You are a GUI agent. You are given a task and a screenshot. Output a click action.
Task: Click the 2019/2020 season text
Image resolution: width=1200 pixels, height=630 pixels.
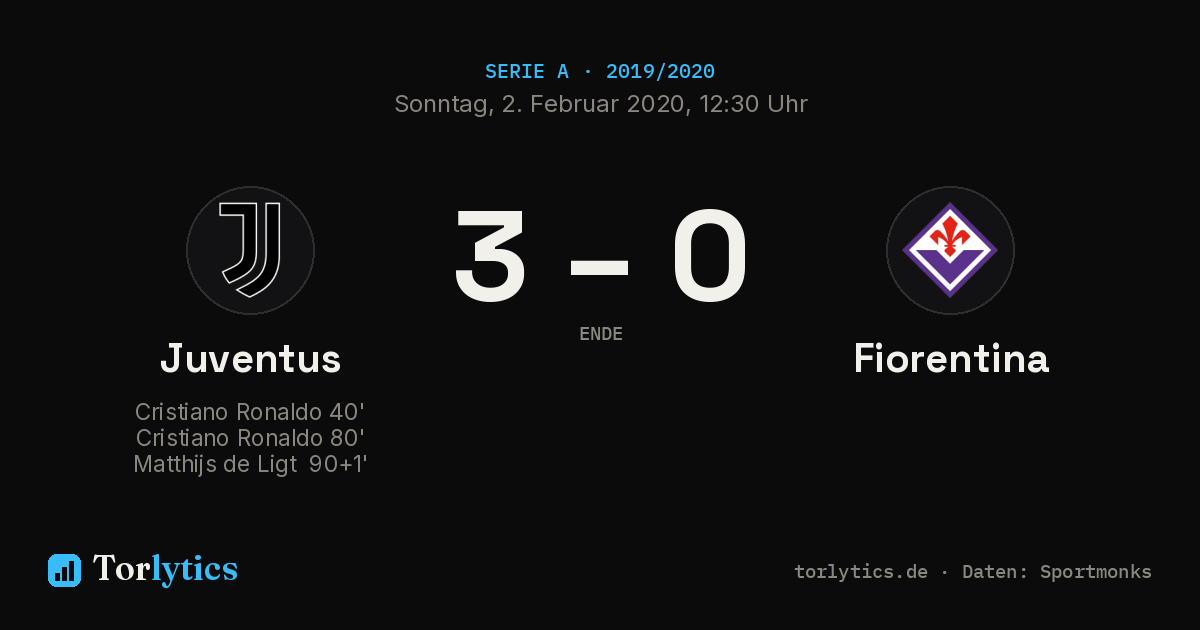pyautogui.click(x=660, y=72)
